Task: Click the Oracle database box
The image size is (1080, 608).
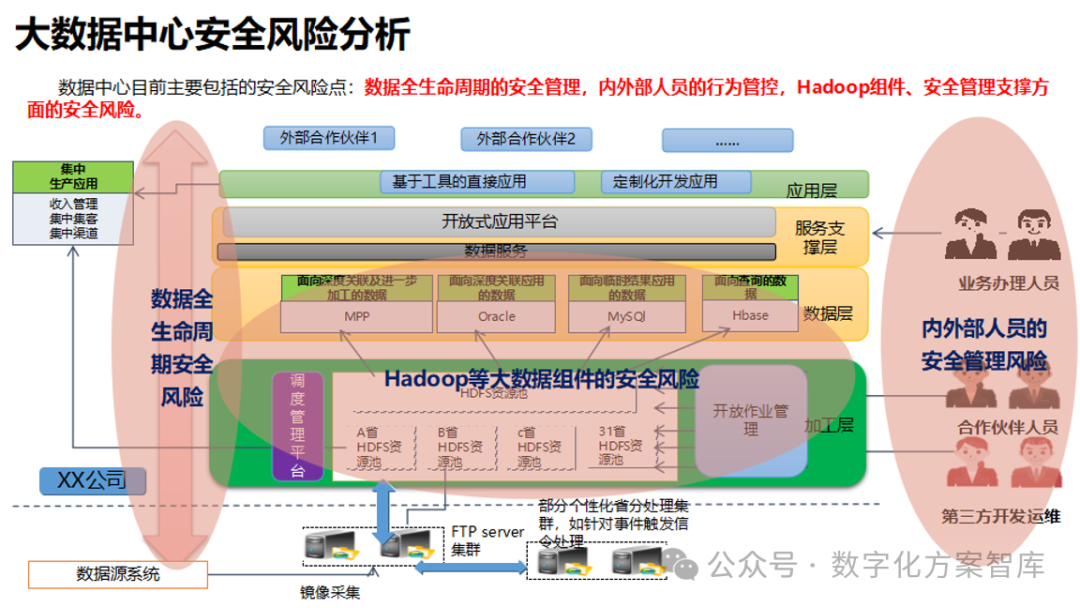Action: point(496,317)
